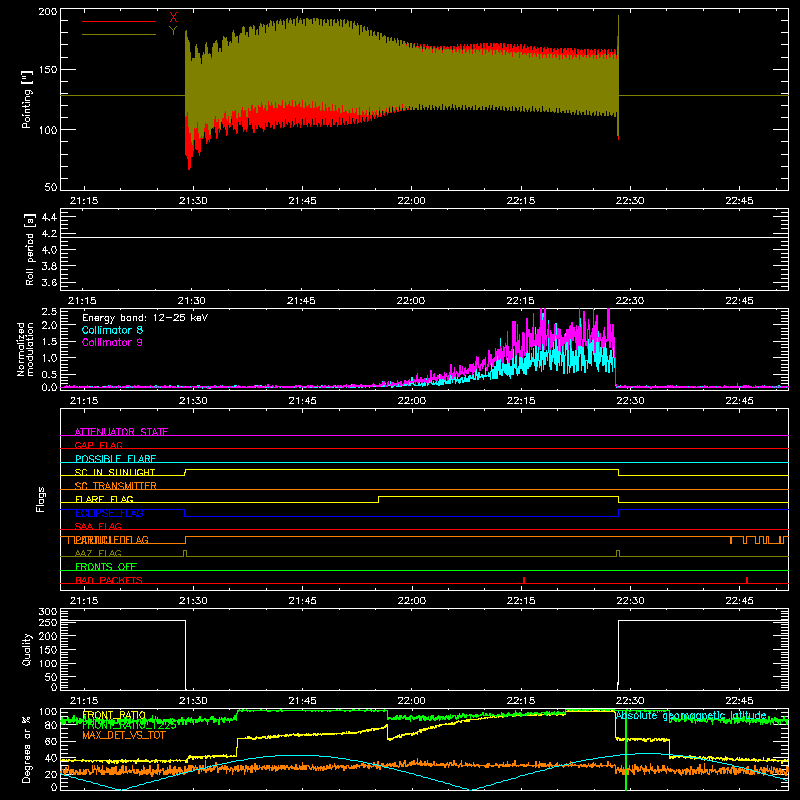The width and height of the screenshot is (800, 800).
Task: Click the '21:45' label under the Quality plot
Action: [302, 701]
